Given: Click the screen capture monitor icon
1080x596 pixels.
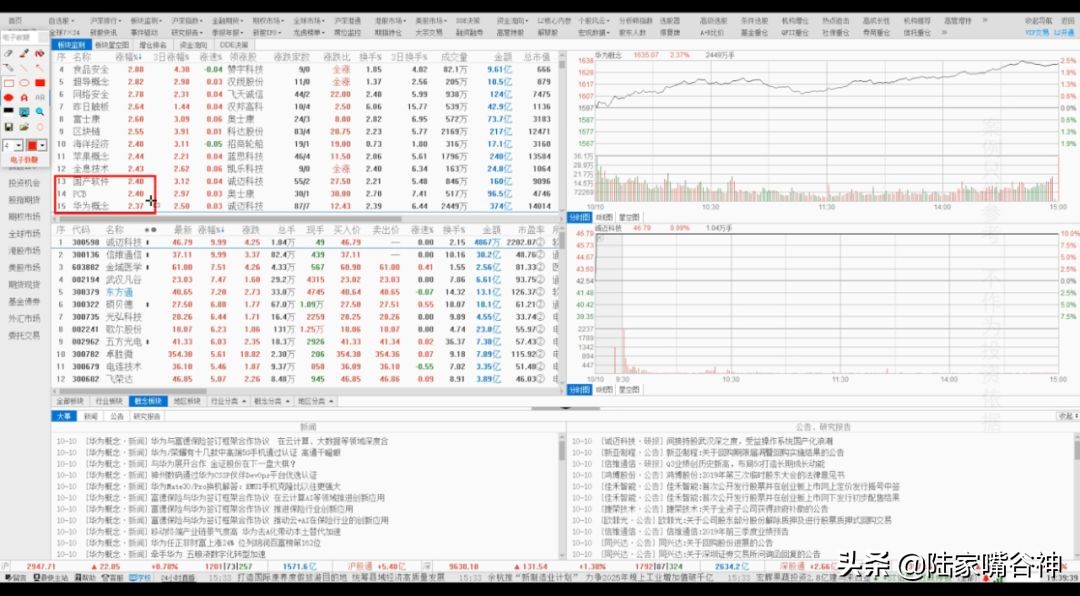Looking at the screenshot, I should coord(24,111).
